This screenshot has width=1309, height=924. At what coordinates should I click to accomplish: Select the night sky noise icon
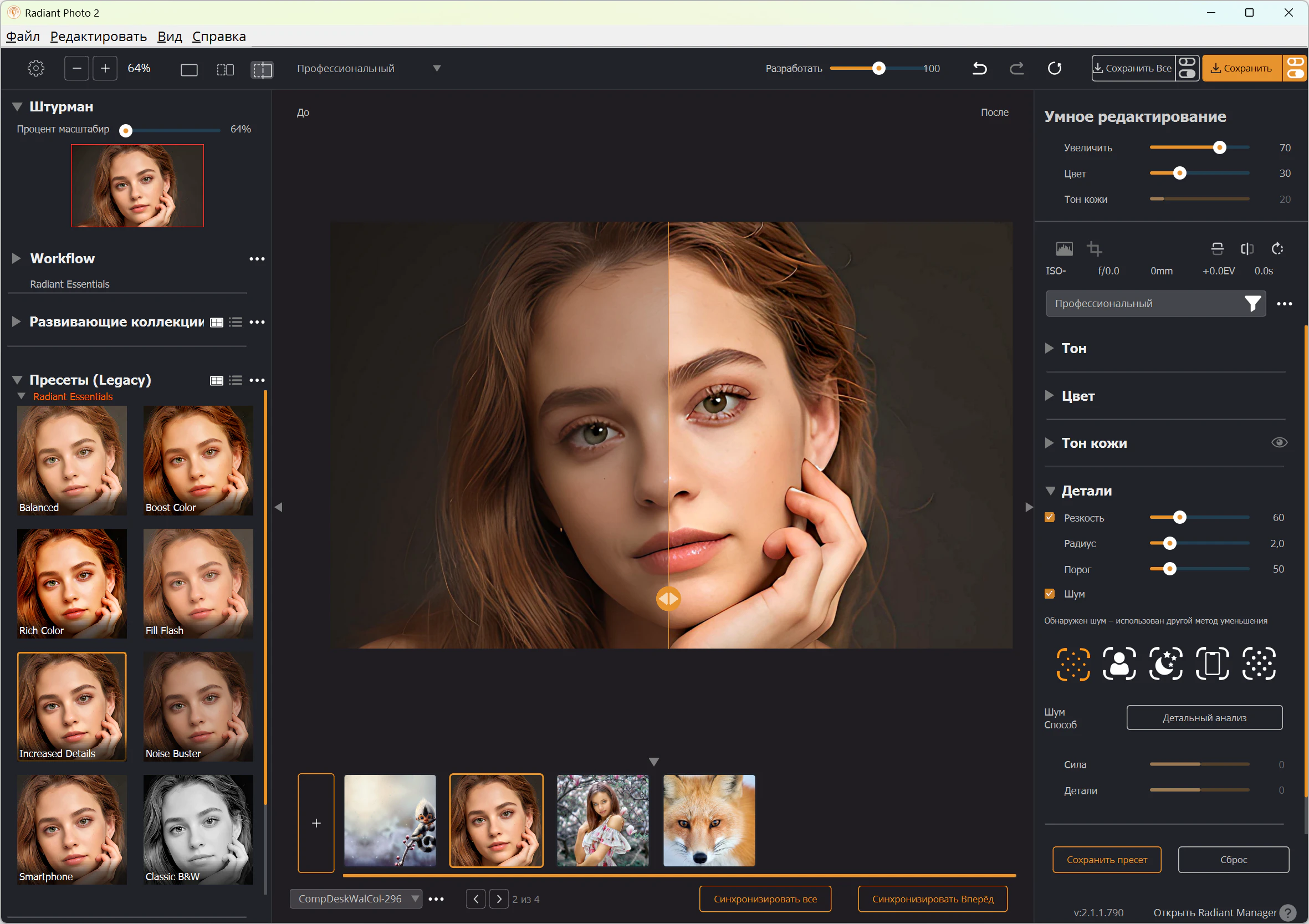click(1165, 663)
